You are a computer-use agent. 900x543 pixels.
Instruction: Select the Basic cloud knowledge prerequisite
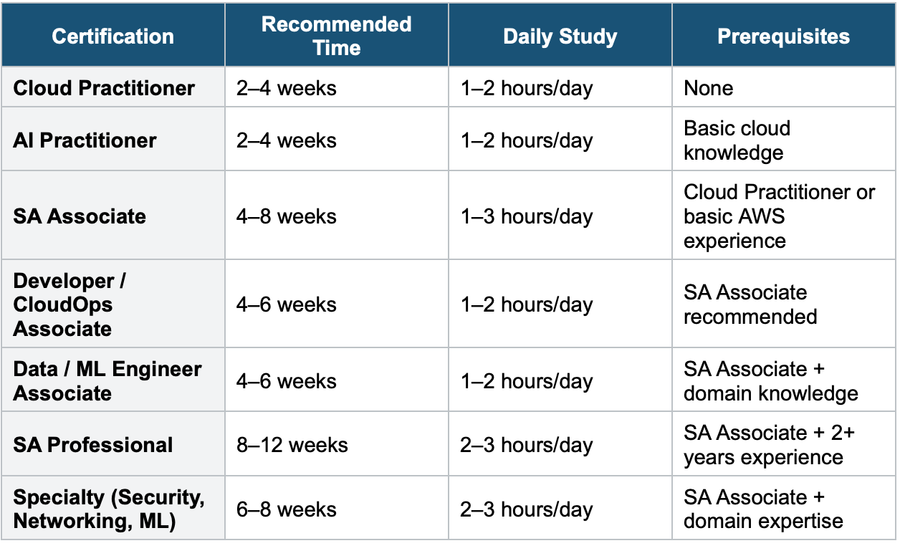point(737,140)
